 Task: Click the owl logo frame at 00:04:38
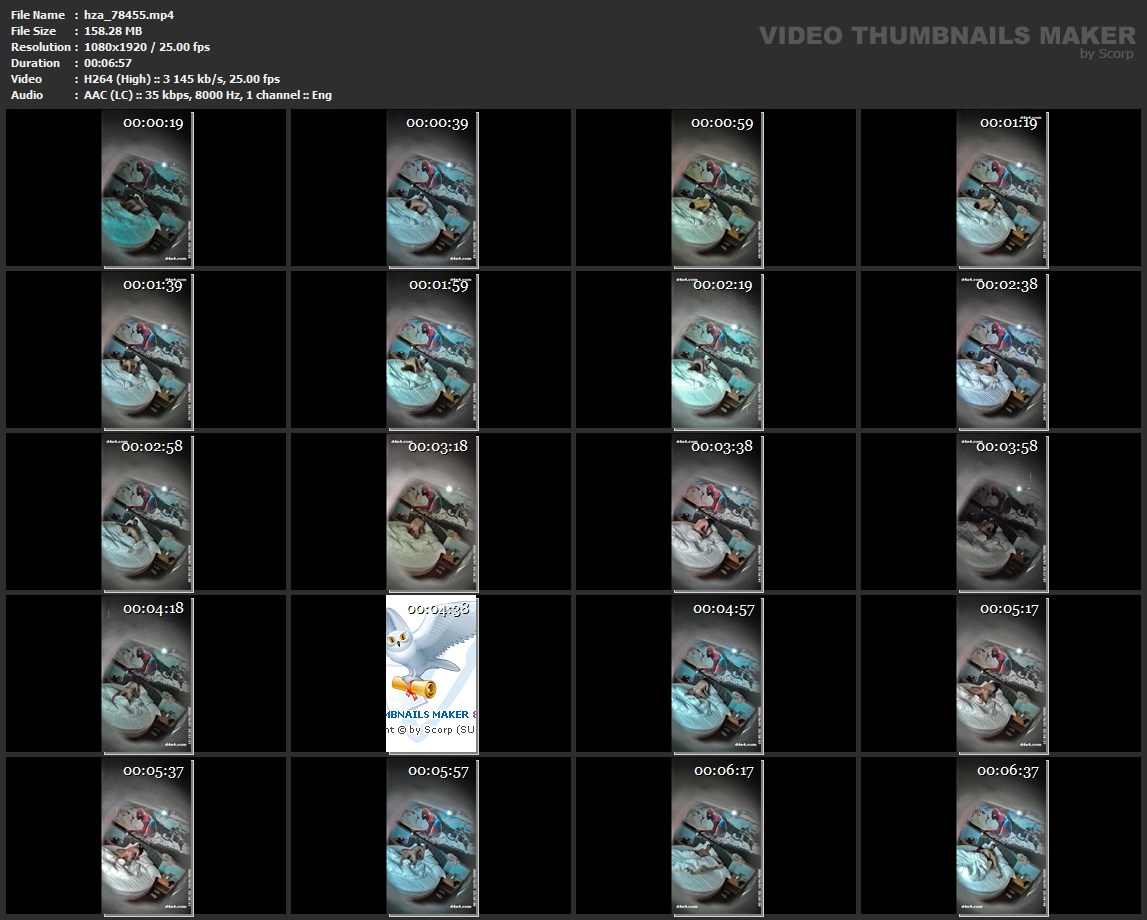(x=432, y=674)
